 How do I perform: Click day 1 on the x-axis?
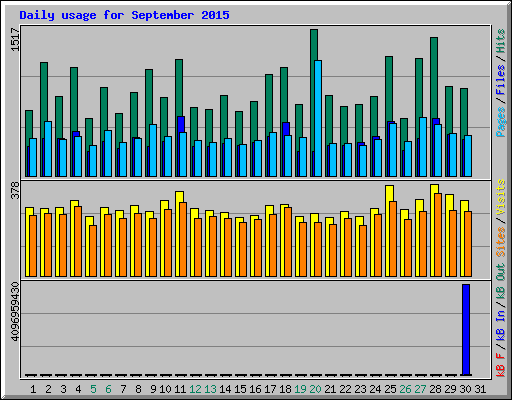[33, 389]
